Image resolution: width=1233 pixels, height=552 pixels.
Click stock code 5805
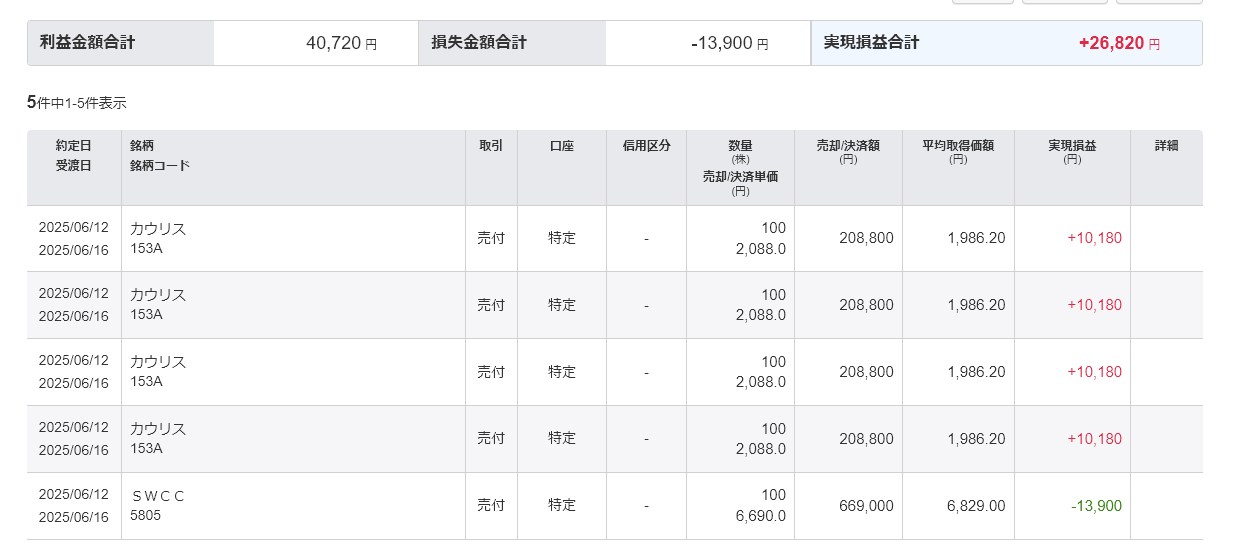pyautogui.click(x=145, y=516)
